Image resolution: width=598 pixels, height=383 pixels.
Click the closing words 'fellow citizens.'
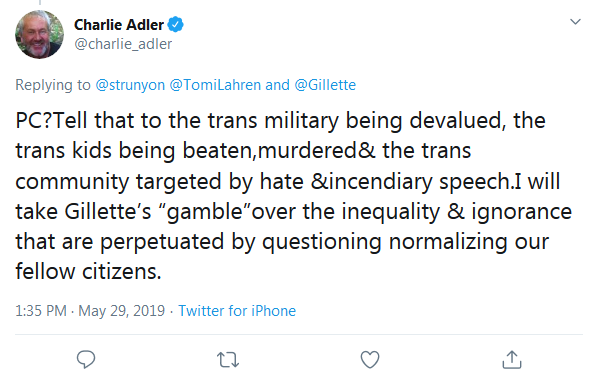(x=88, y=272)
